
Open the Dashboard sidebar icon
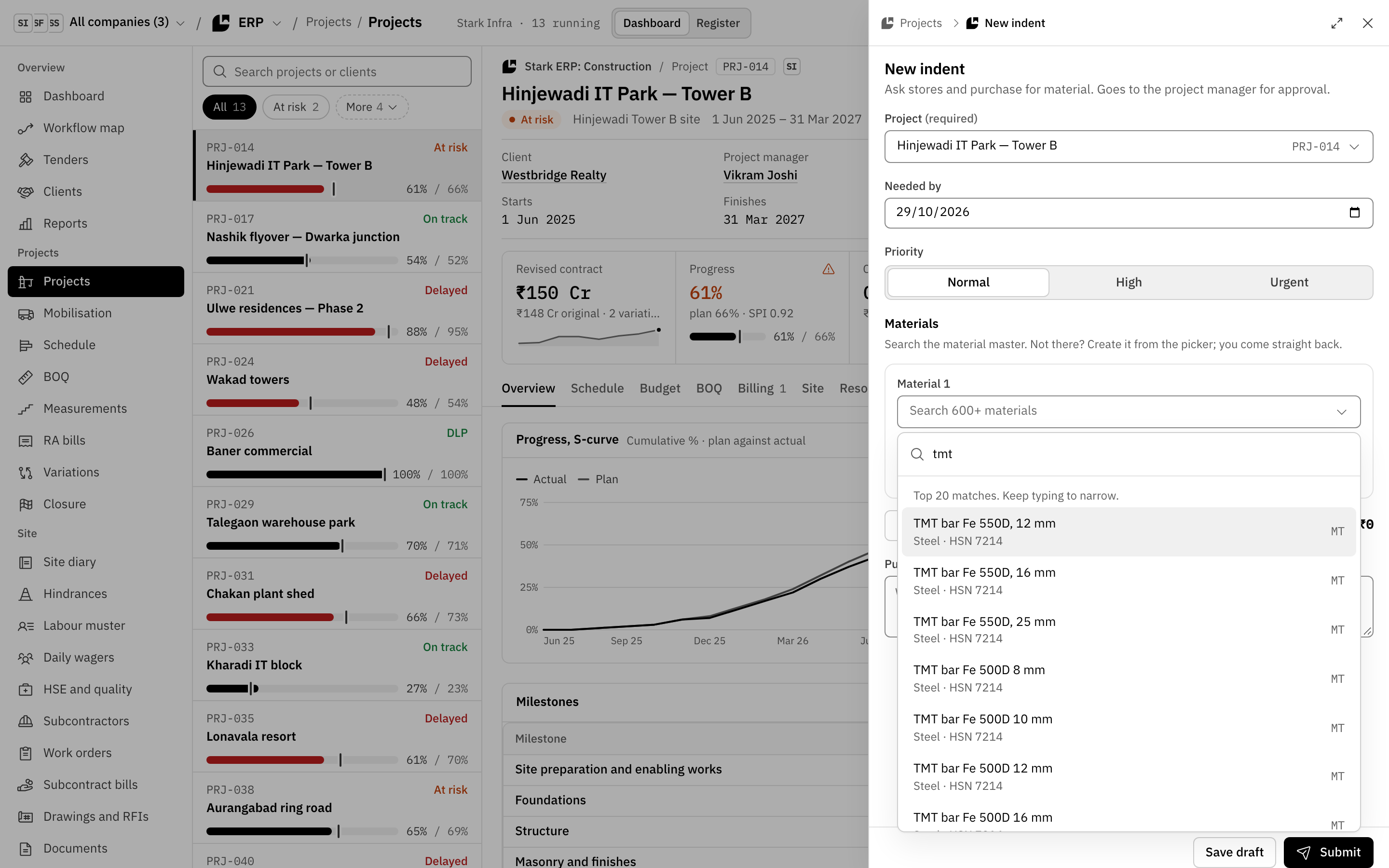point(25,96)
